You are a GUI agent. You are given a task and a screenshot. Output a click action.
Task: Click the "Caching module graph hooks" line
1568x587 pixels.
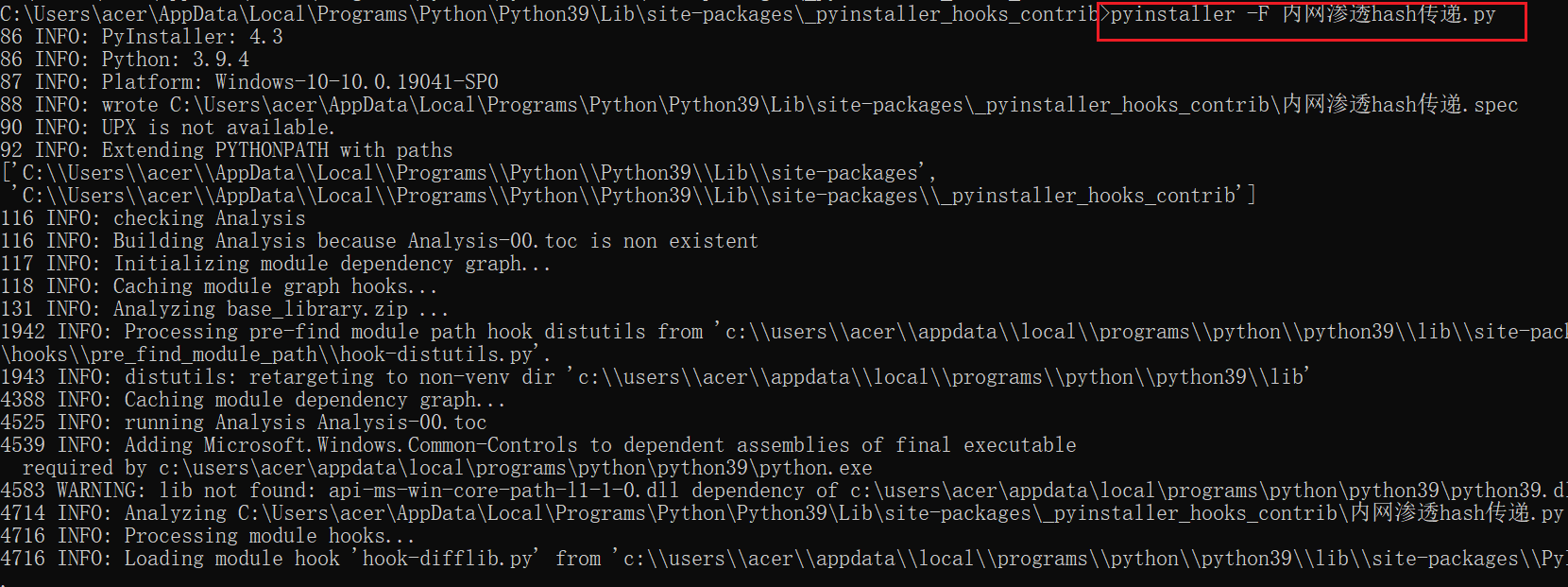click(x=275, y=286)
